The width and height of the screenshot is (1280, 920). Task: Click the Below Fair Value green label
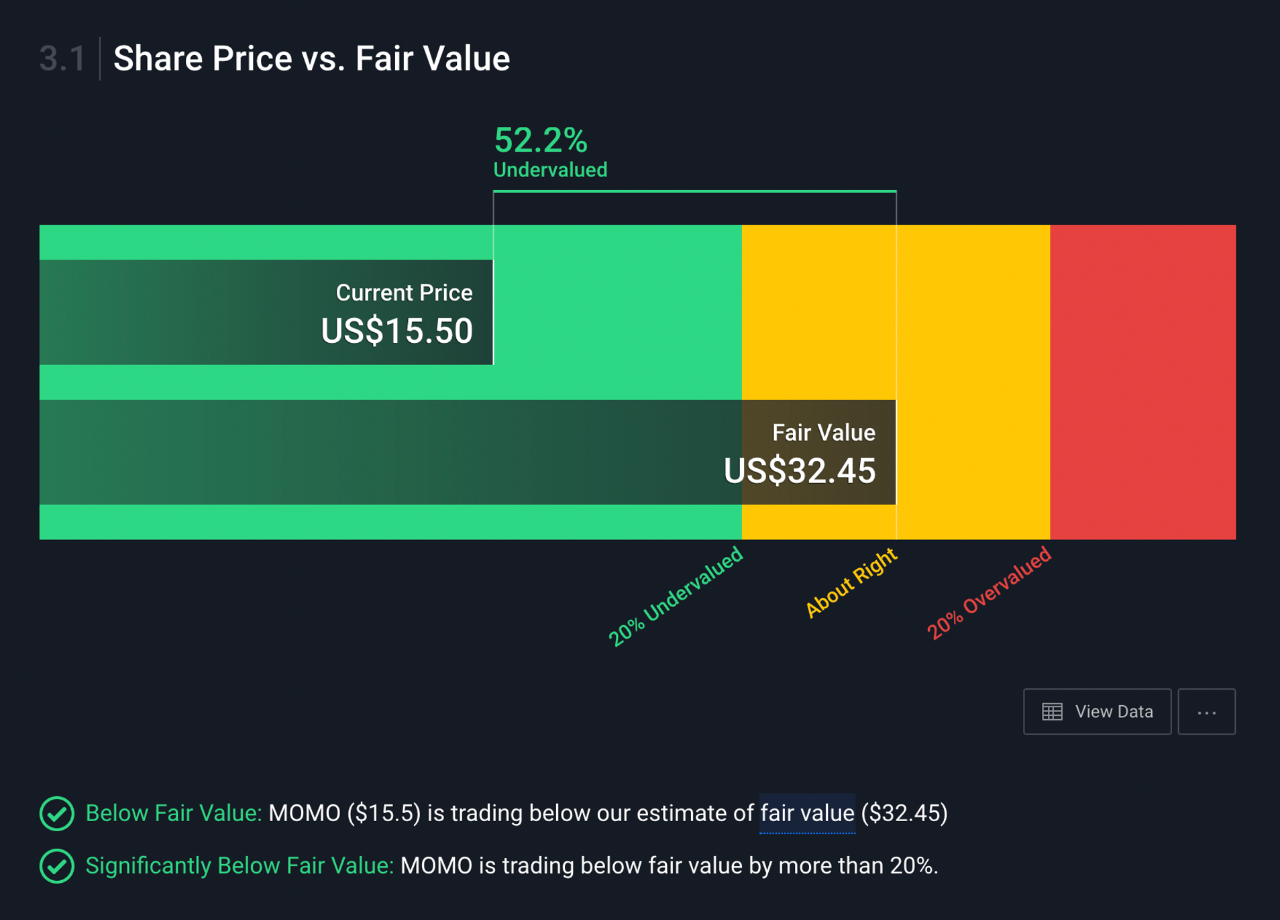(x=174, y=814)
